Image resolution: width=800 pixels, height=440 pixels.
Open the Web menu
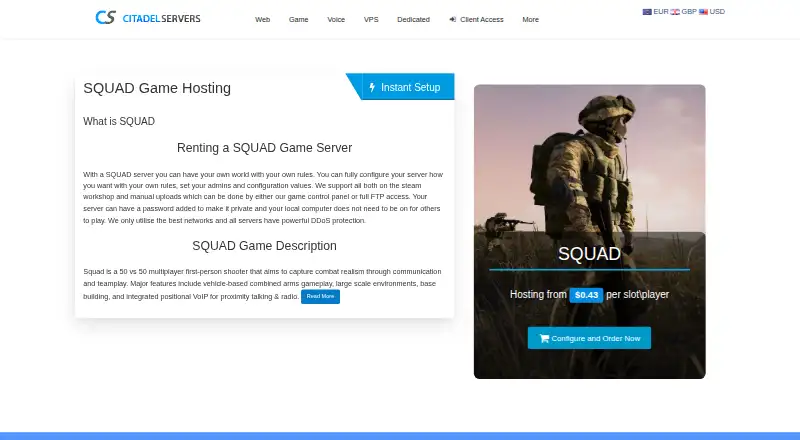pyautogui.click(x=262, y=19)
